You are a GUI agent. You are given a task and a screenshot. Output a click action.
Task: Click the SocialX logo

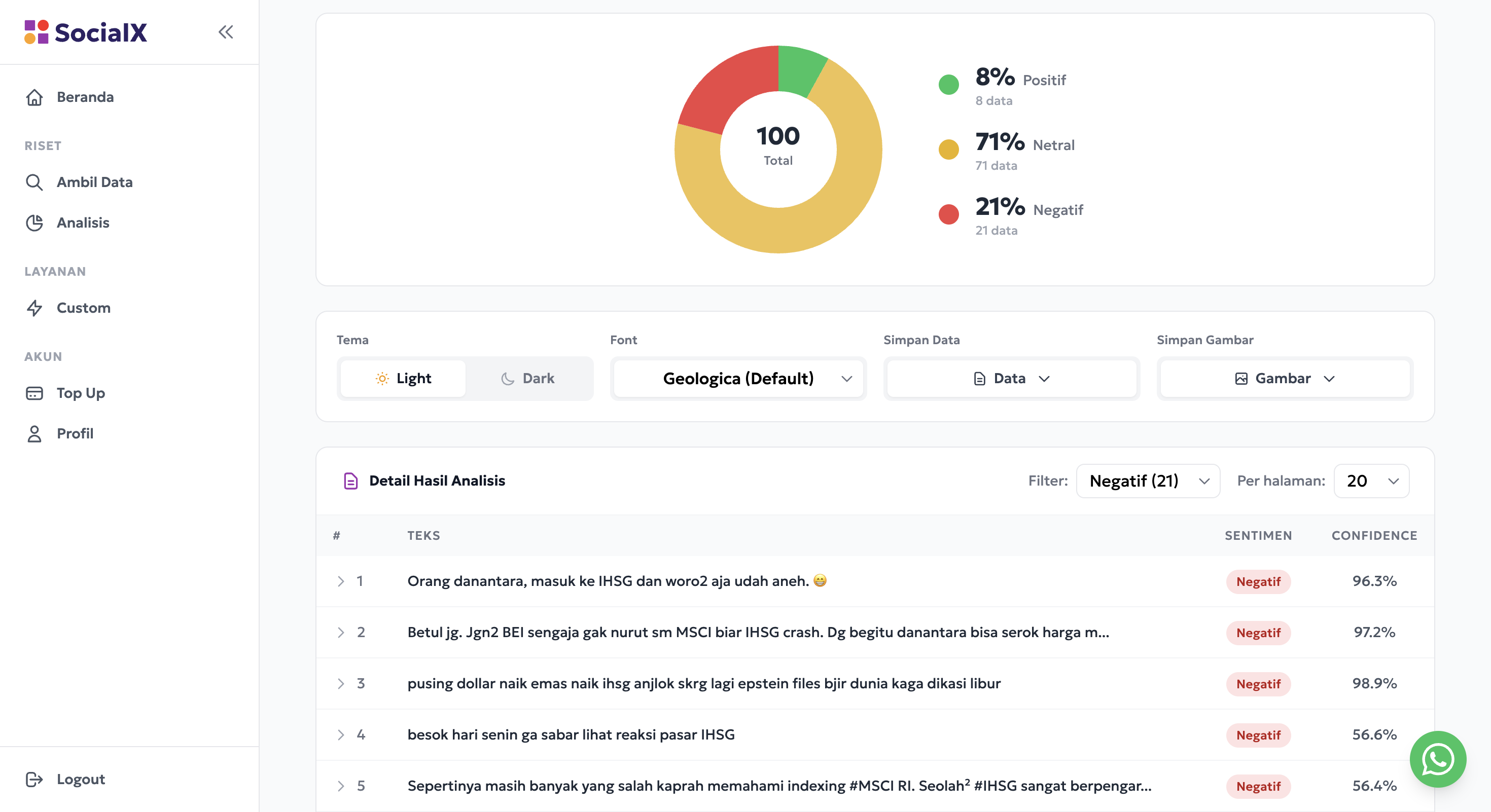(x=86, y=32)
